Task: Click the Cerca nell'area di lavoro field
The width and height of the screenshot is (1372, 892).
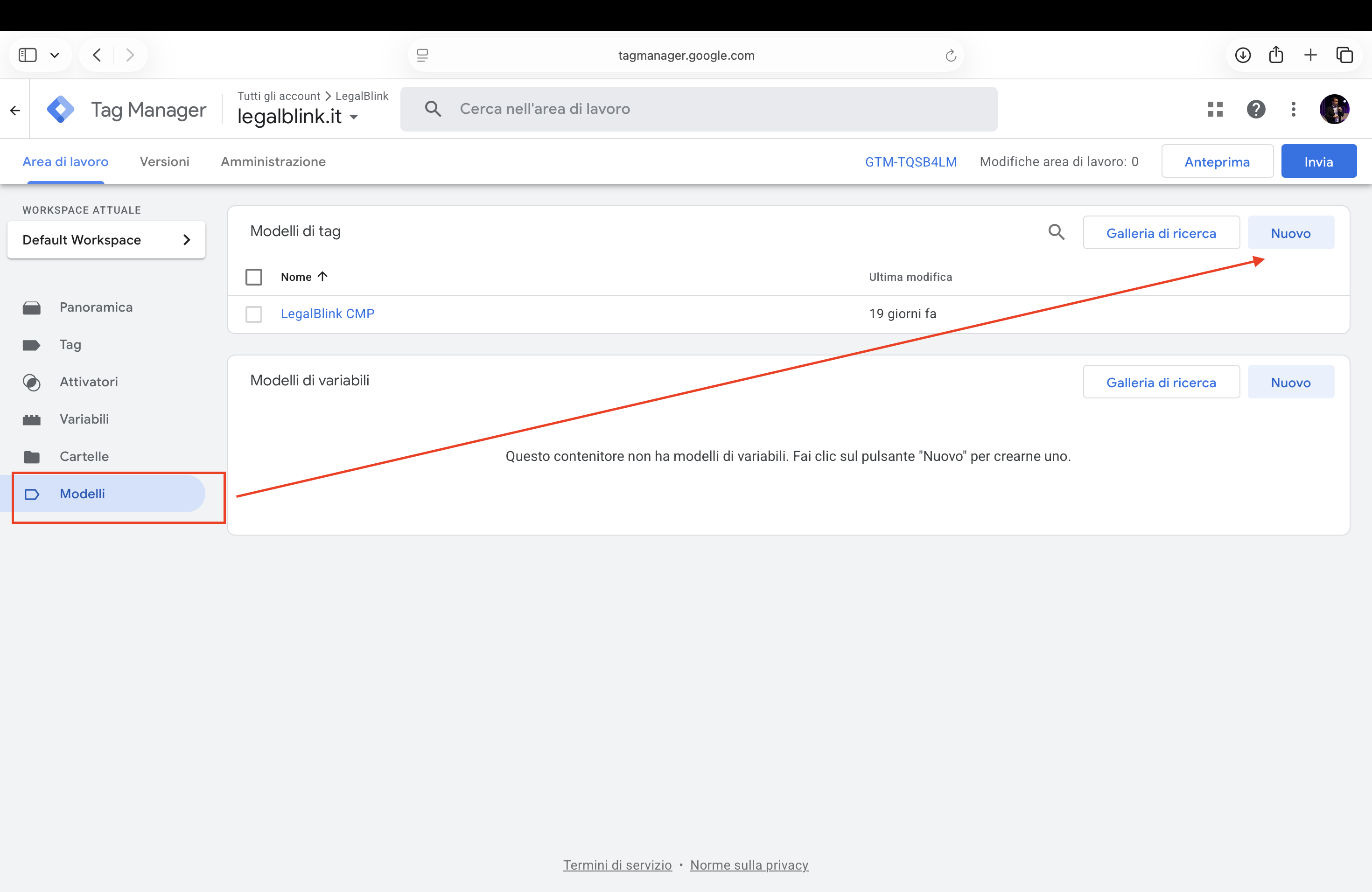Action: point(698,109)
